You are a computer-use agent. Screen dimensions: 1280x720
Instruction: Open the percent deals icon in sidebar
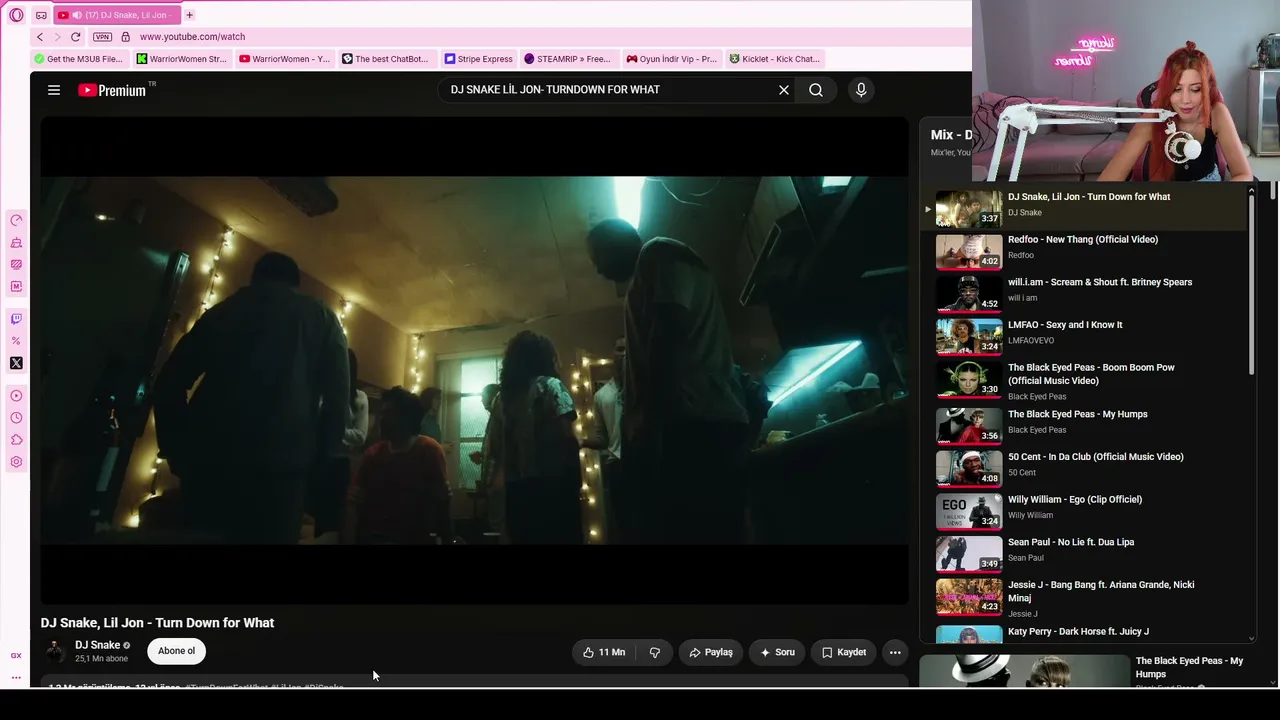tap(16, 341)
